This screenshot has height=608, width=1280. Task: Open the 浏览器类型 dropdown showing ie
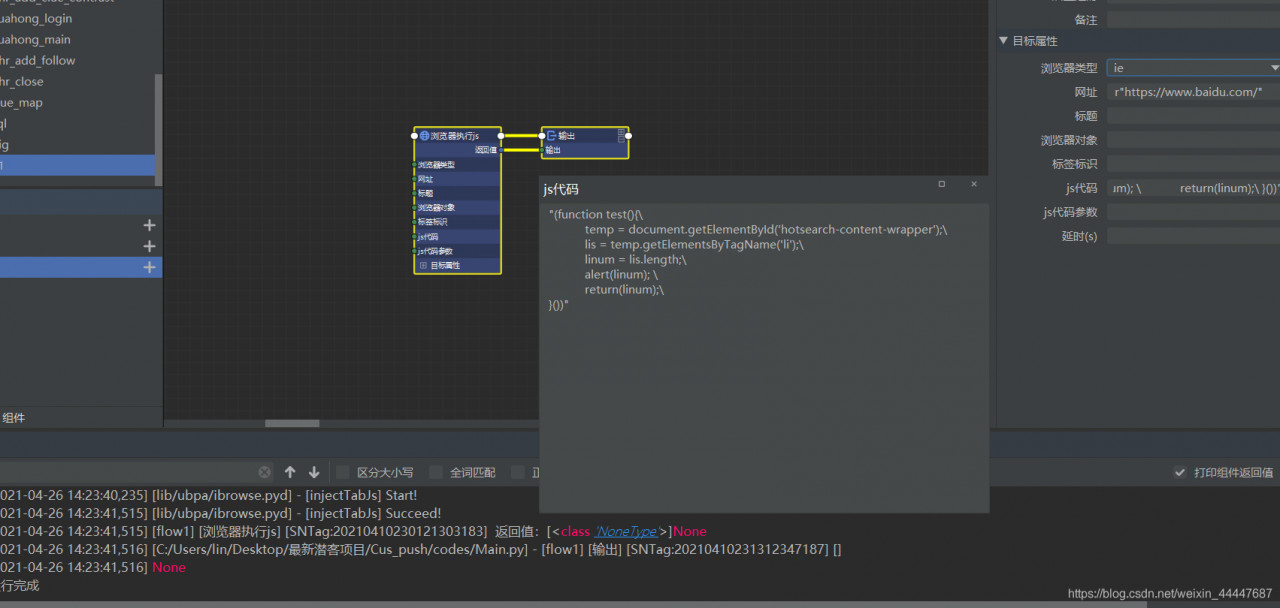coord(1193,68)
